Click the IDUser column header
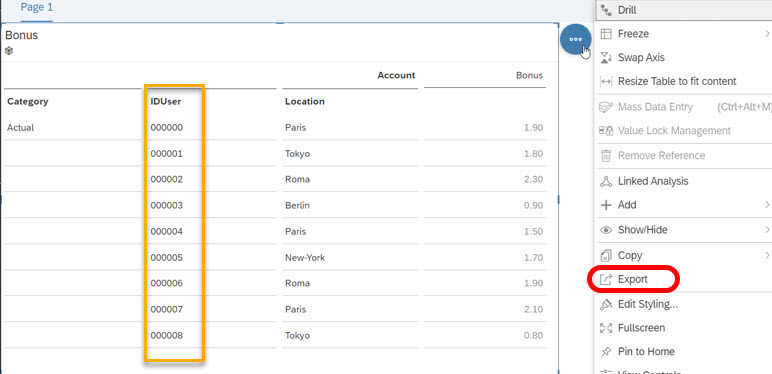 166,101
